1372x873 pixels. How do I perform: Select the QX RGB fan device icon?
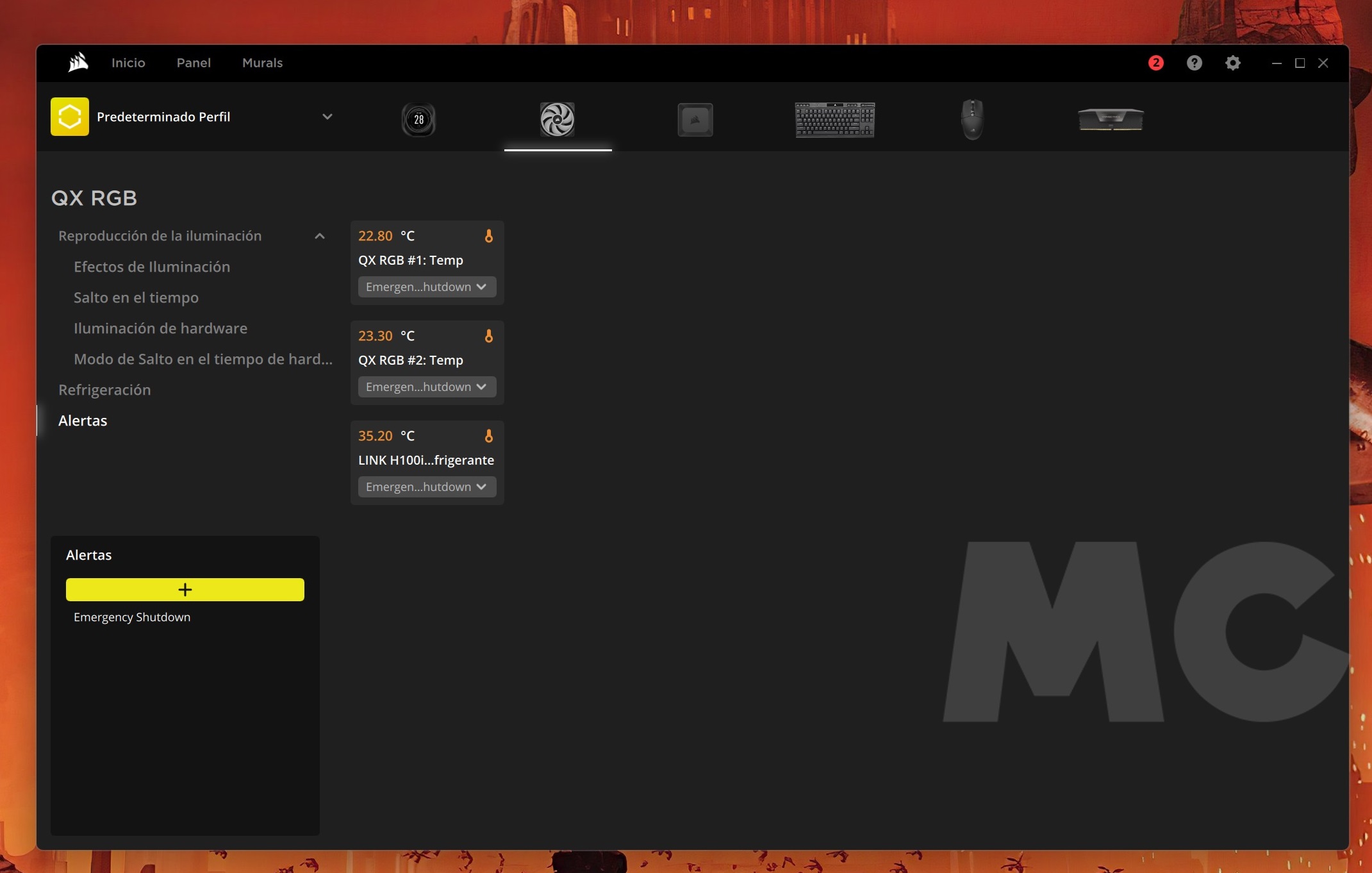click(557, 119)
